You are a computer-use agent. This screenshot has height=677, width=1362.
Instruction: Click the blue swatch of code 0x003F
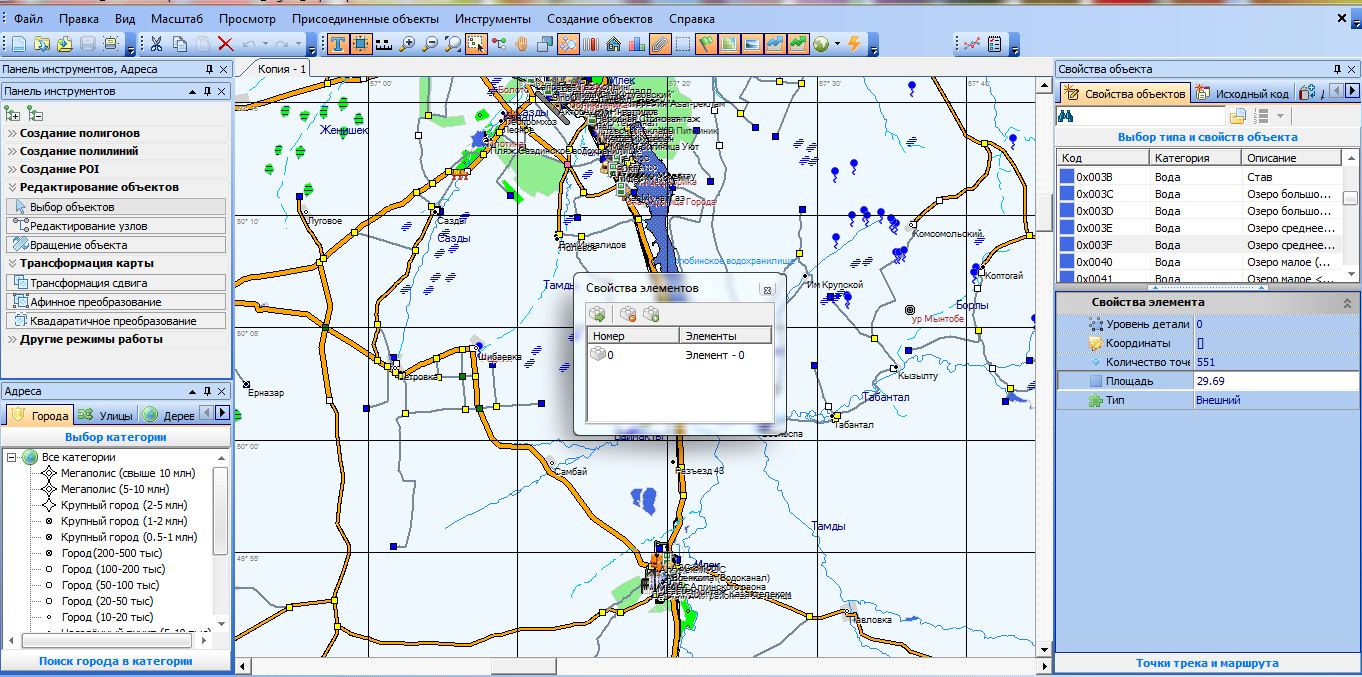click(x=1067, y=245)
